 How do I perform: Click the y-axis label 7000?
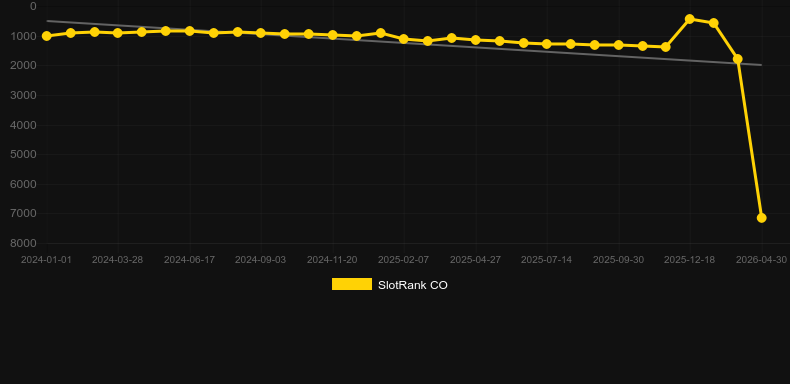click(24, 214)
